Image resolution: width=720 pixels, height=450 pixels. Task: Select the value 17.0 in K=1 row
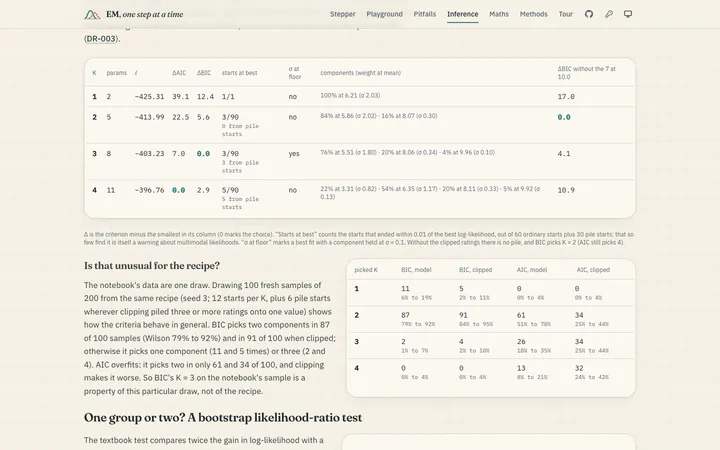566,96
